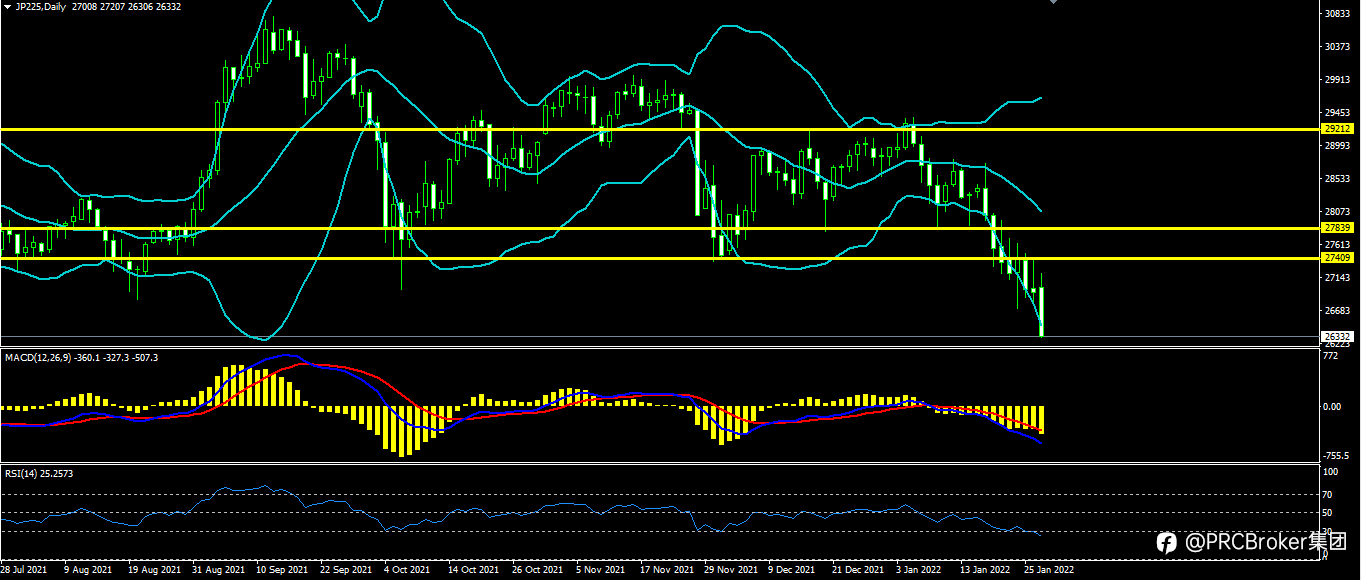Click the chart shift triangle marker at top

[1052, 3]
